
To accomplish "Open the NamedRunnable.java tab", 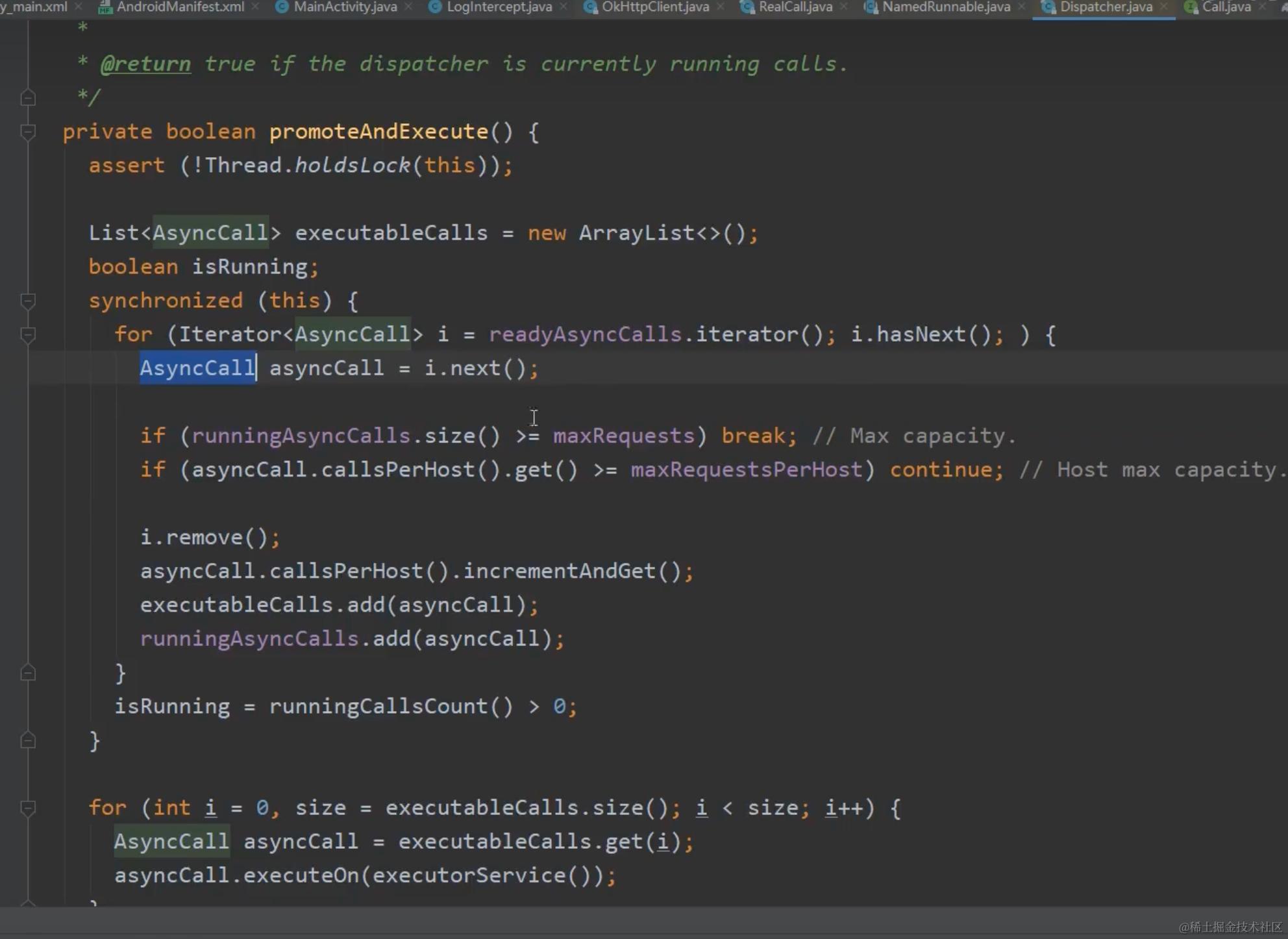I will click(x=945, y=7).
